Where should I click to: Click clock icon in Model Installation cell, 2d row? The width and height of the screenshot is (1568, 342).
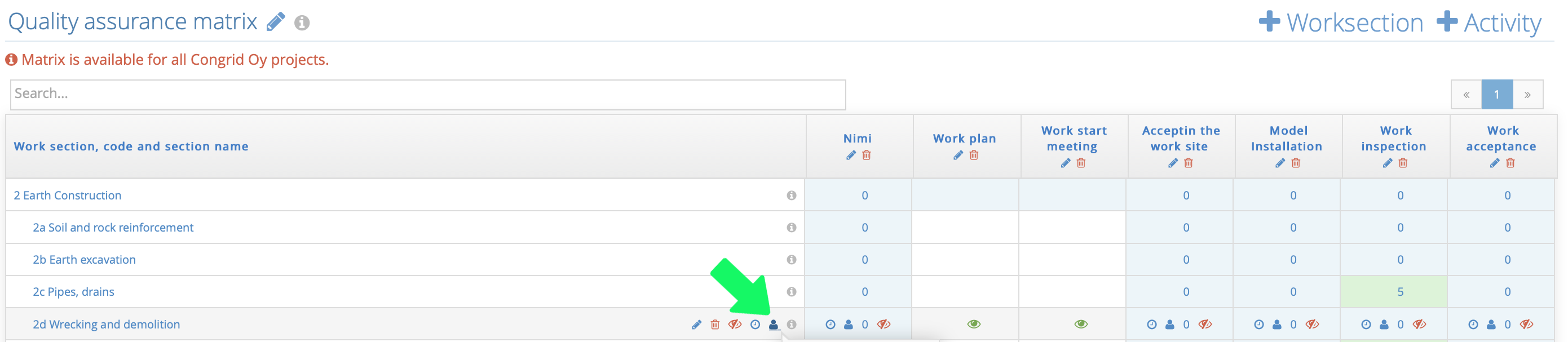click(x=1259, y=325)
